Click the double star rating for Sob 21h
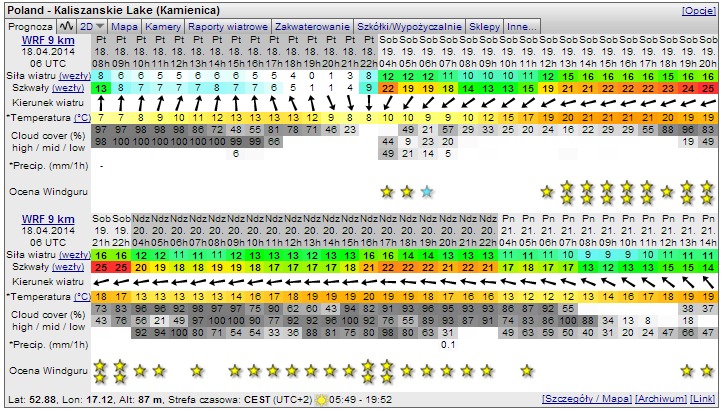 coord(101,372)
